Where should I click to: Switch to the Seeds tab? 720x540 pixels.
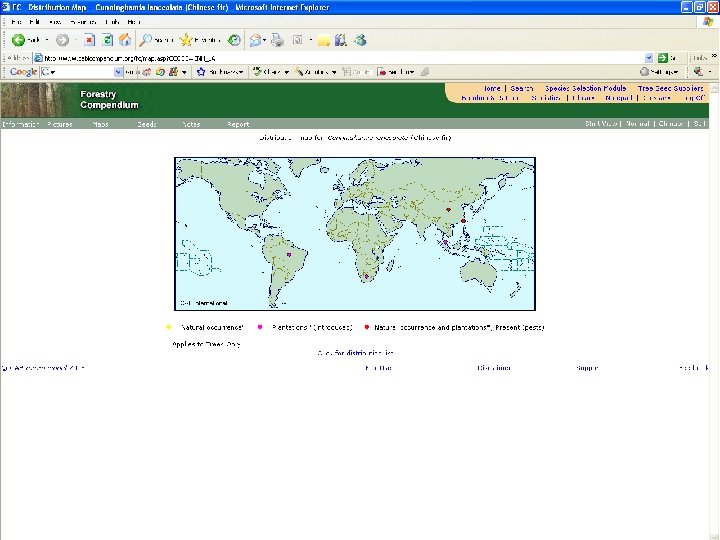(147, 124)
